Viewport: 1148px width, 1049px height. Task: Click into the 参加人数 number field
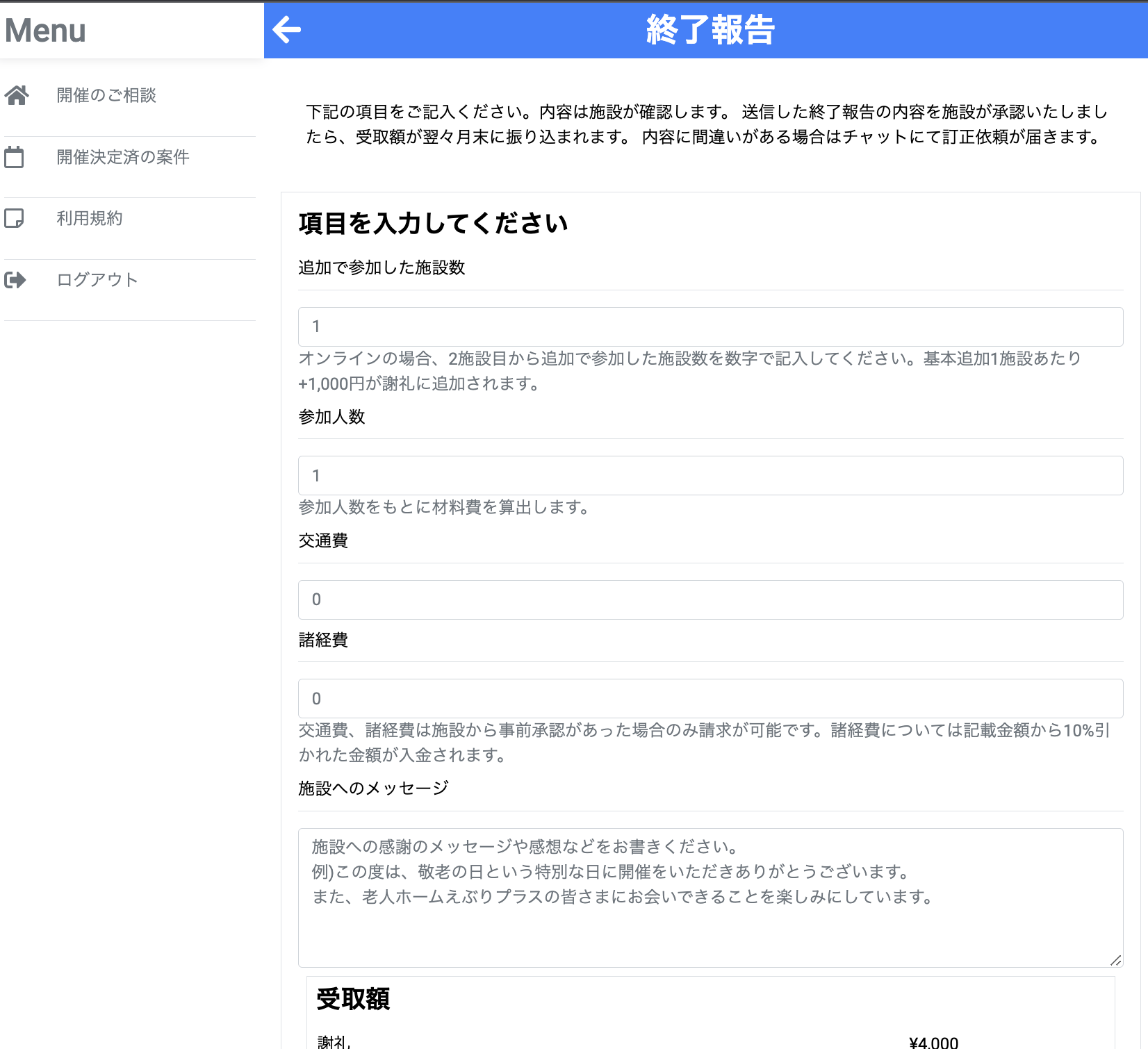710,476
